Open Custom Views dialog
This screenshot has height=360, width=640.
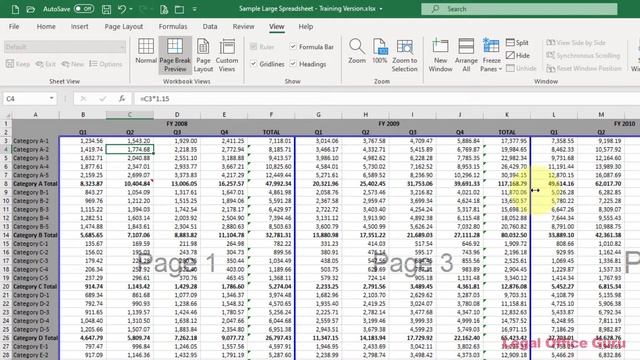click(227, 55)
